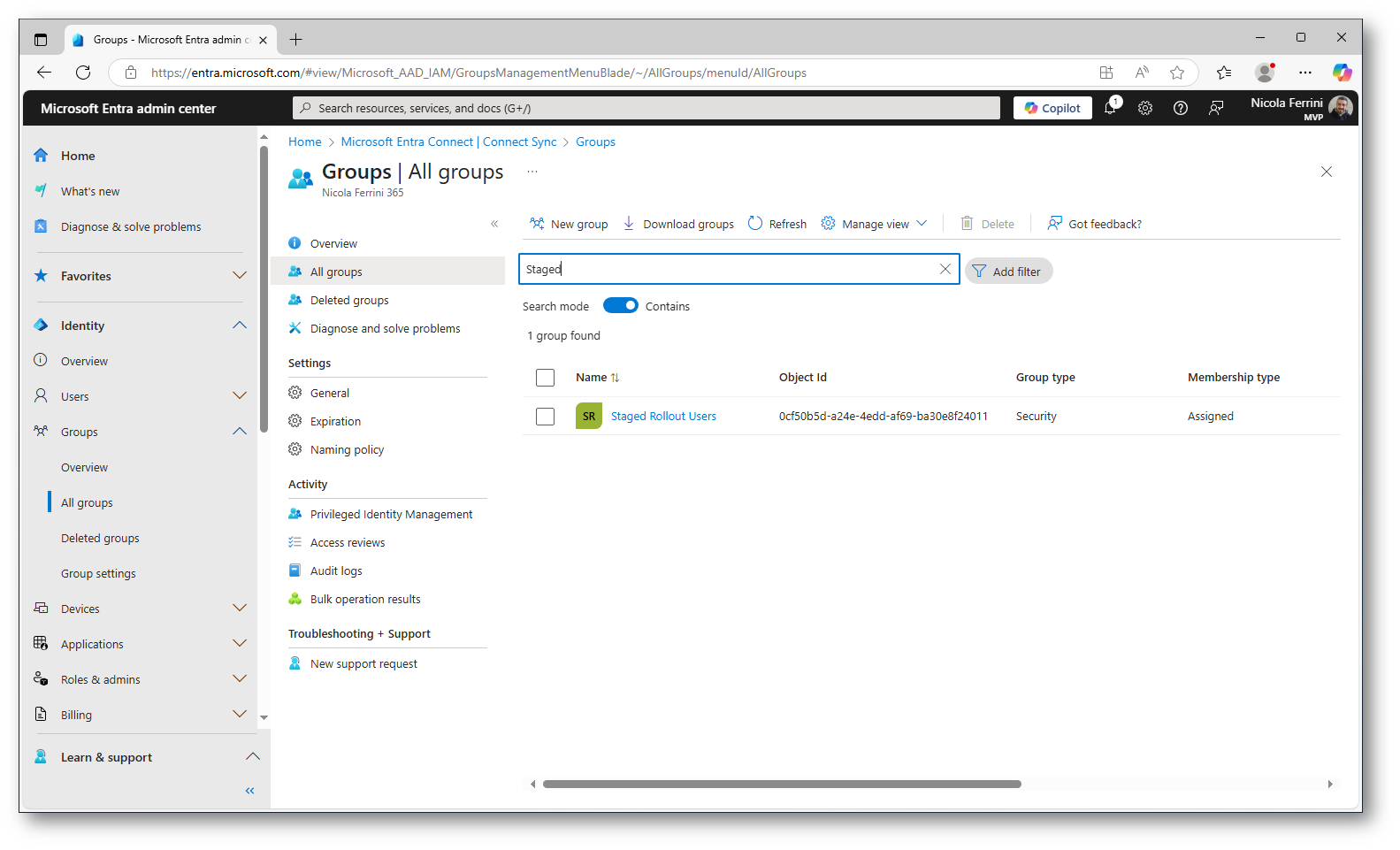Collapse the Groups navigation item

[240, 432]
